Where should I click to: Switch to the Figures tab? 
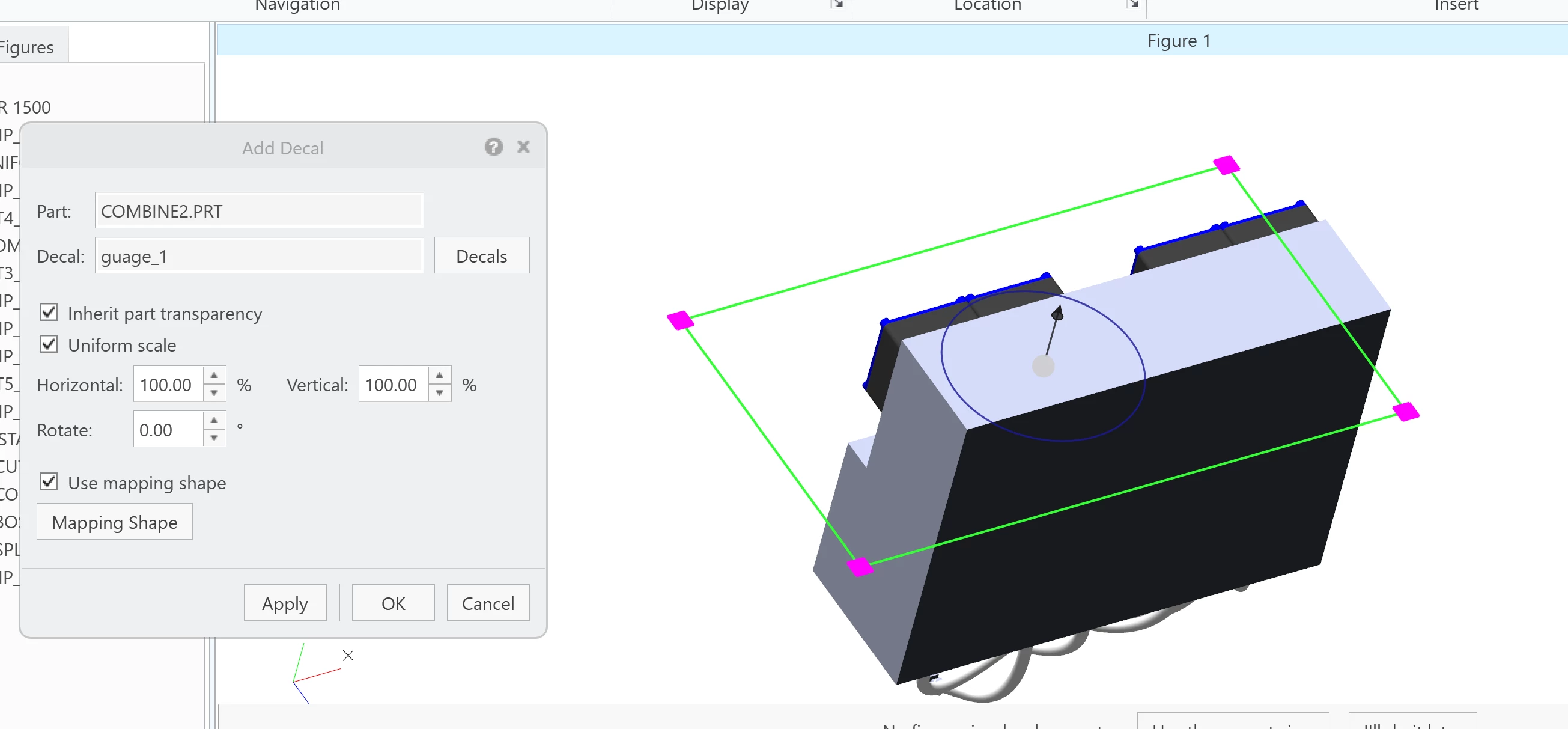tap(28, 47)
